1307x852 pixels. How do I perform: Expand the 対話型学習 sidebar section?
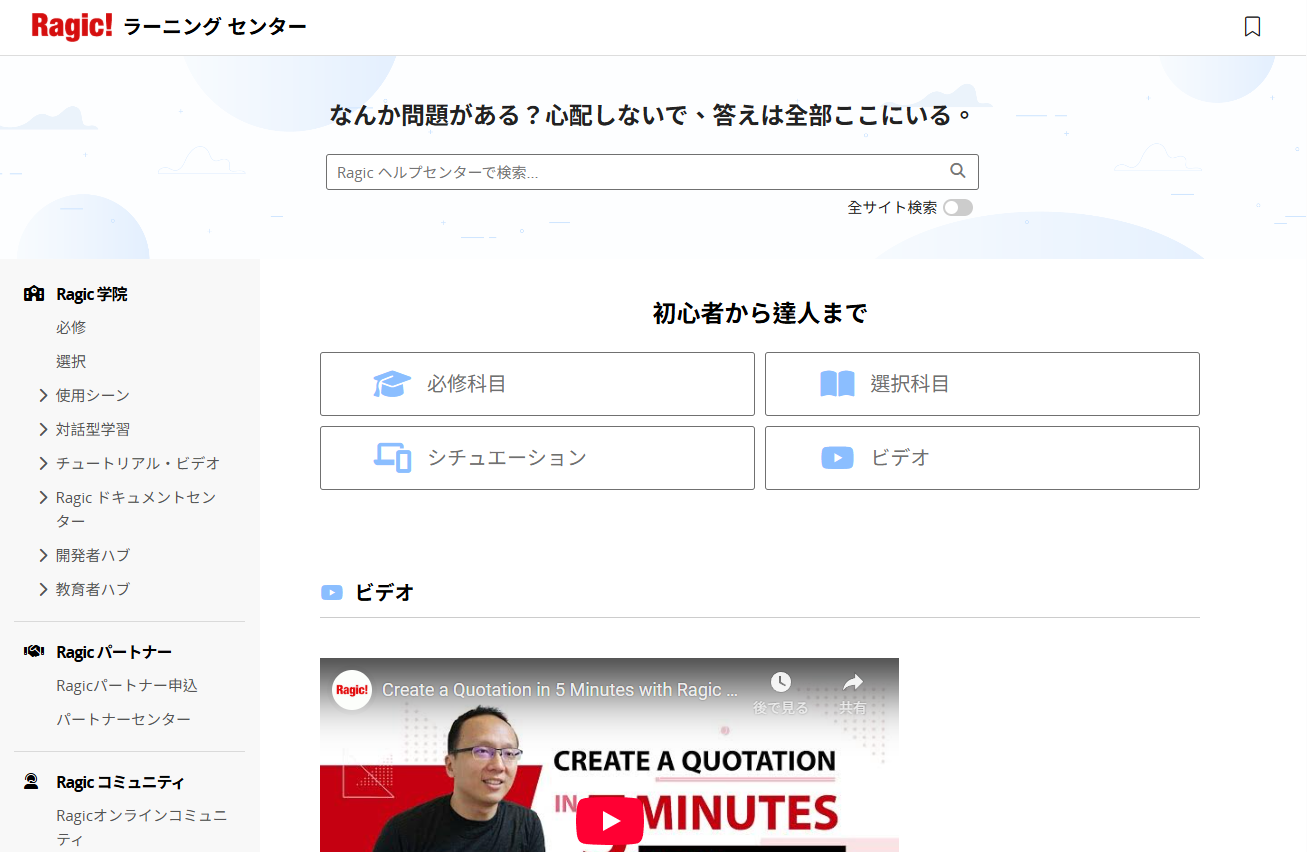pyautogui.click(x=43, y=429)
